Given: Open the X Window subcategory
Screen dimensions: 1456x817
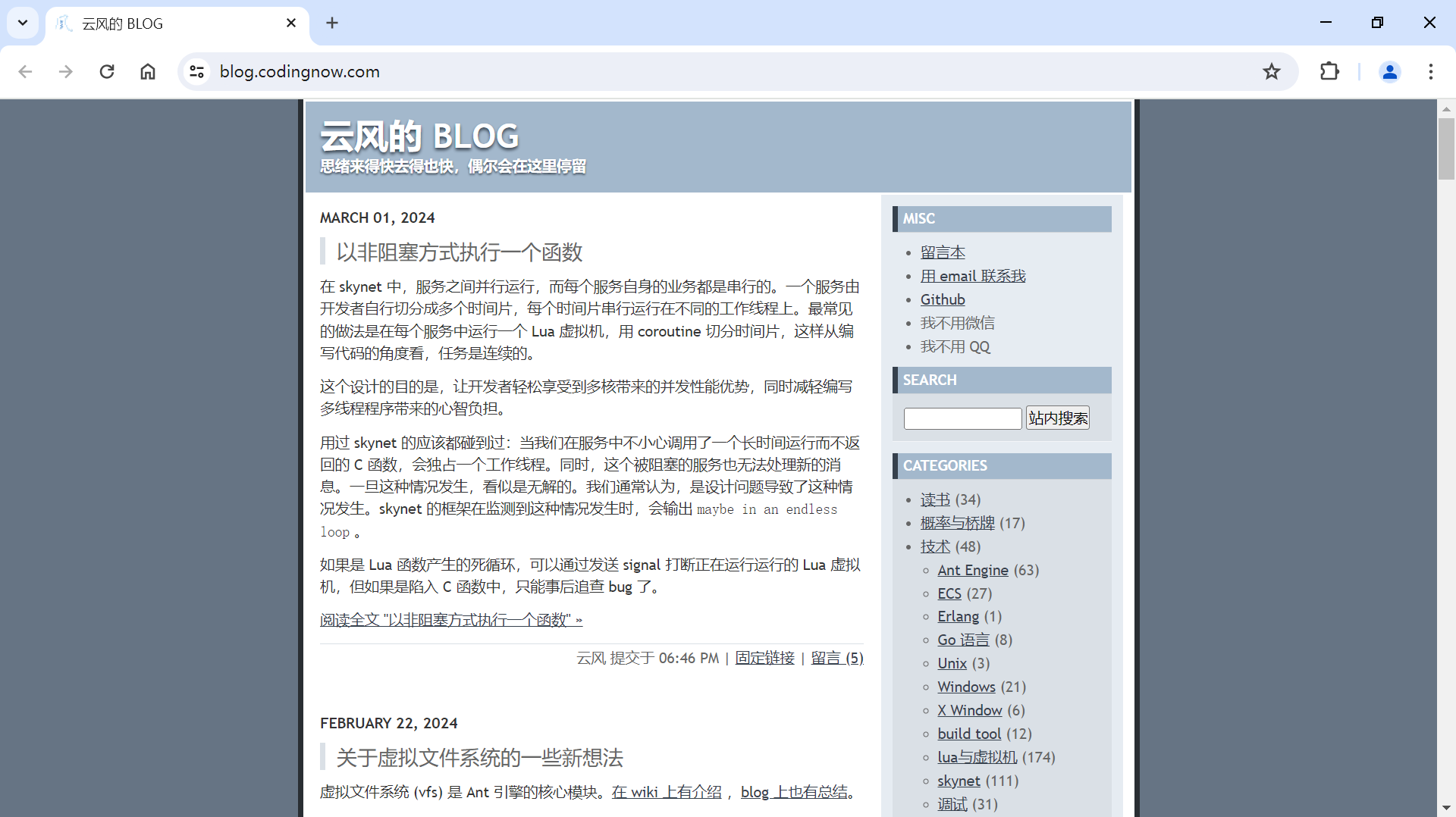Looking at the screenshot, I should pos(970,710).
